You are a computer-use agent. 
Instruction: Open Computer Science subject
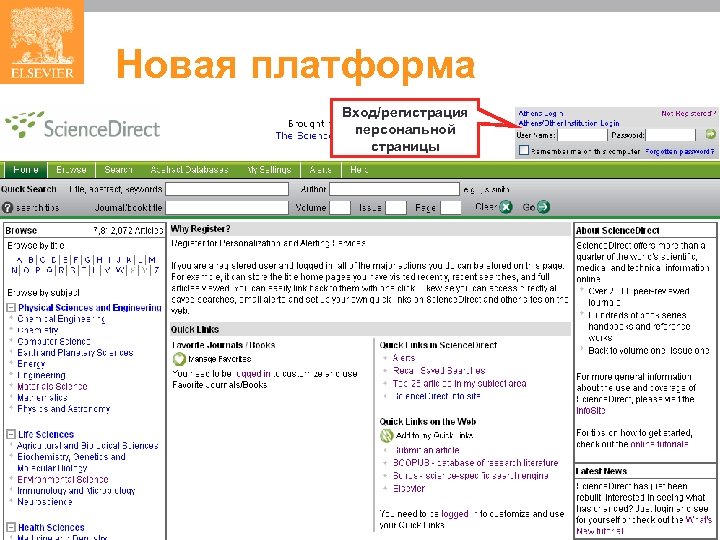(x=54, y=342)
